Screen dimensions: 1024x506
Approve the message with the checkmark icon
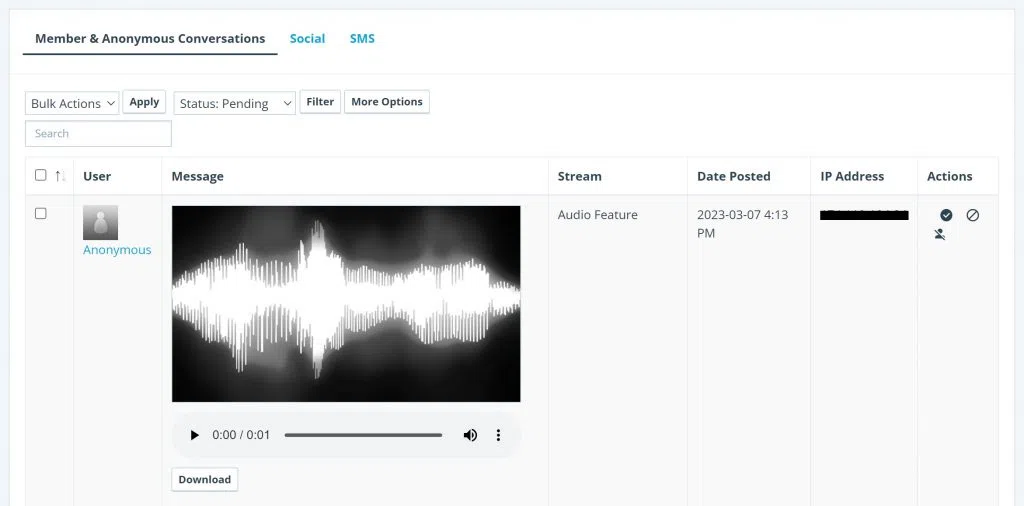coord(946,215)
